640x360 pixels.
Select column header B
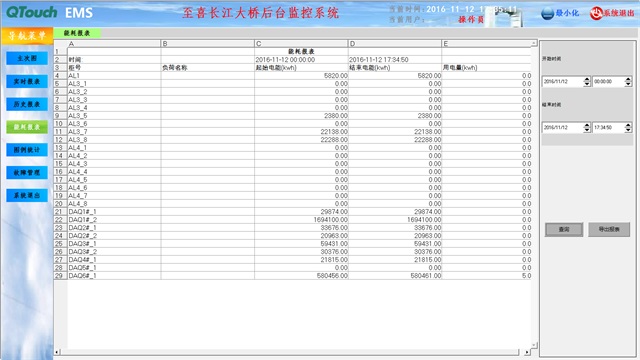point(207,44)
